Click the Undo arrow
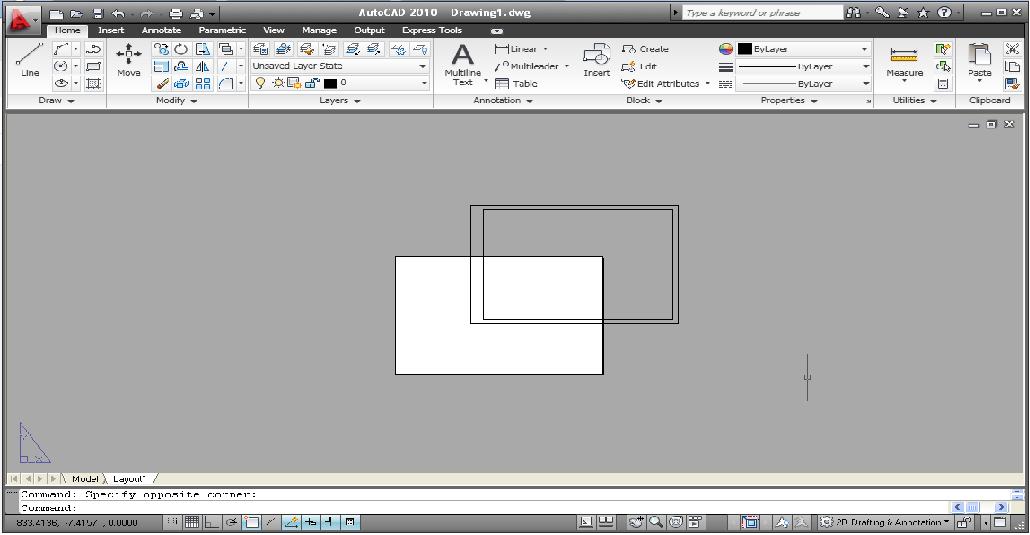Viewport: 1030px width, 535px height. 118,13
